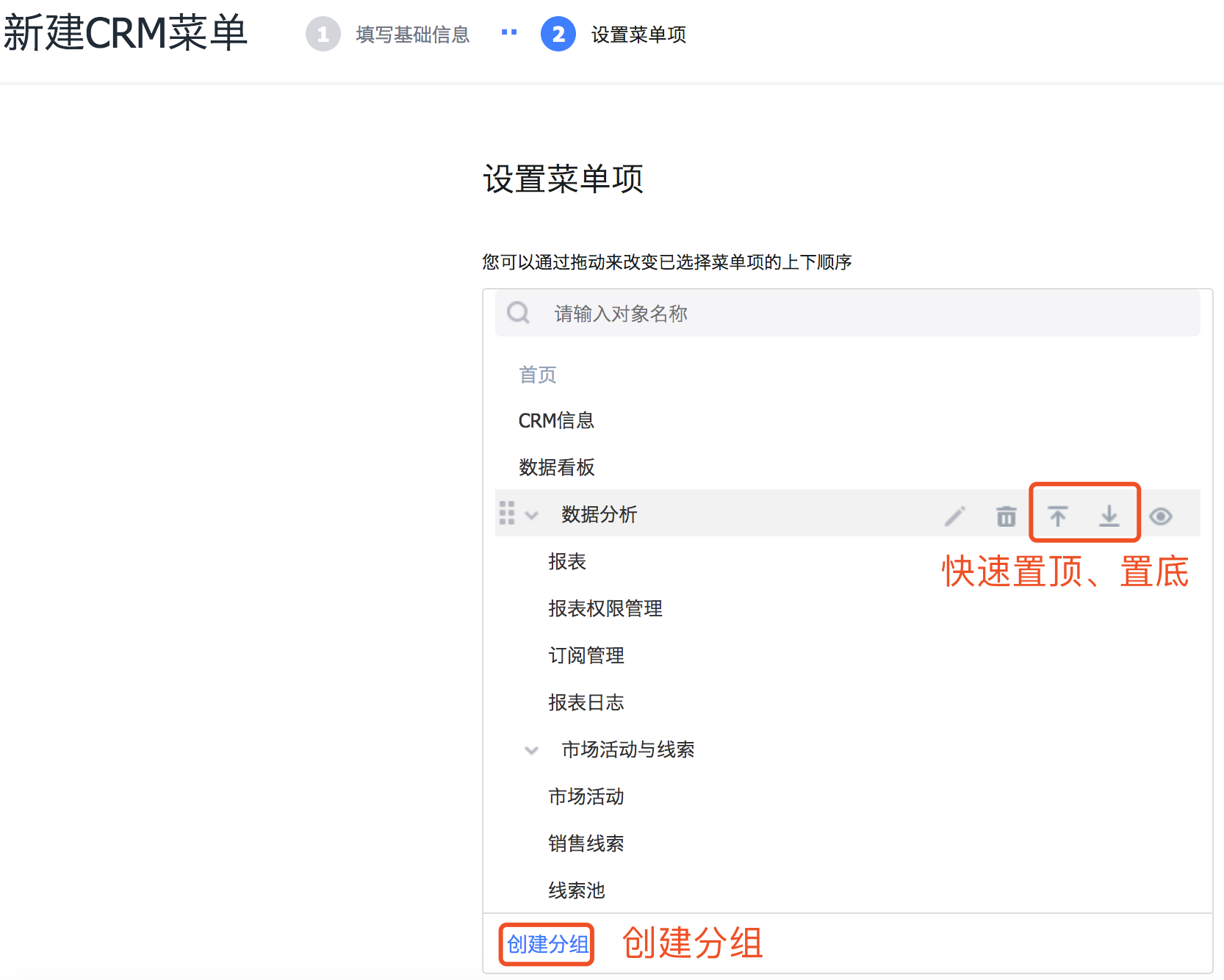
Task: Click the drag handle beside 数据分析
Action: [507, 513]
